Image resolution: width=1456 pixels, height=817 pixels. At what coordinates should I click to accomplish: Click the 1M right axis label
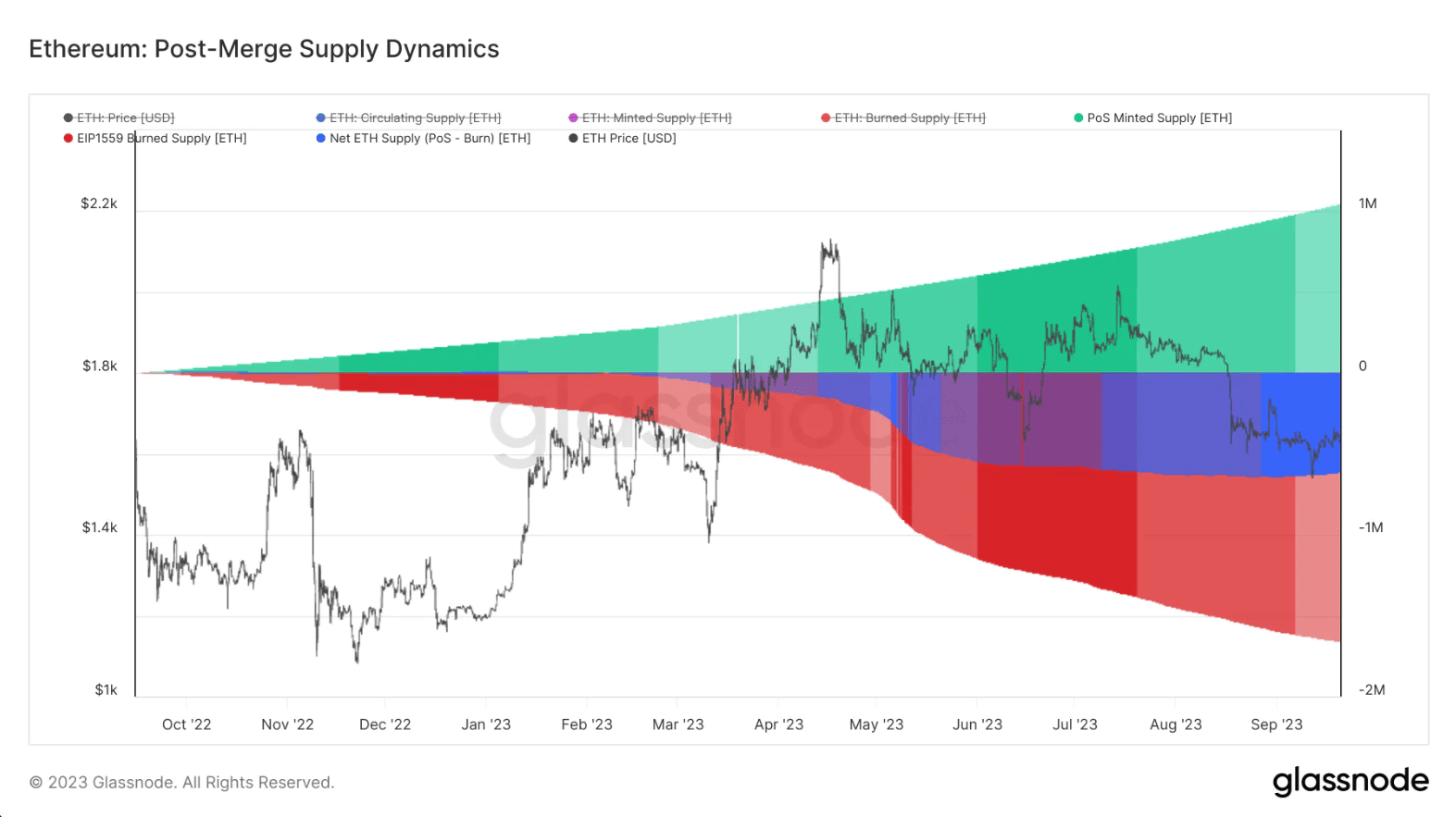pyautogui.click(x=1367, y=204)
